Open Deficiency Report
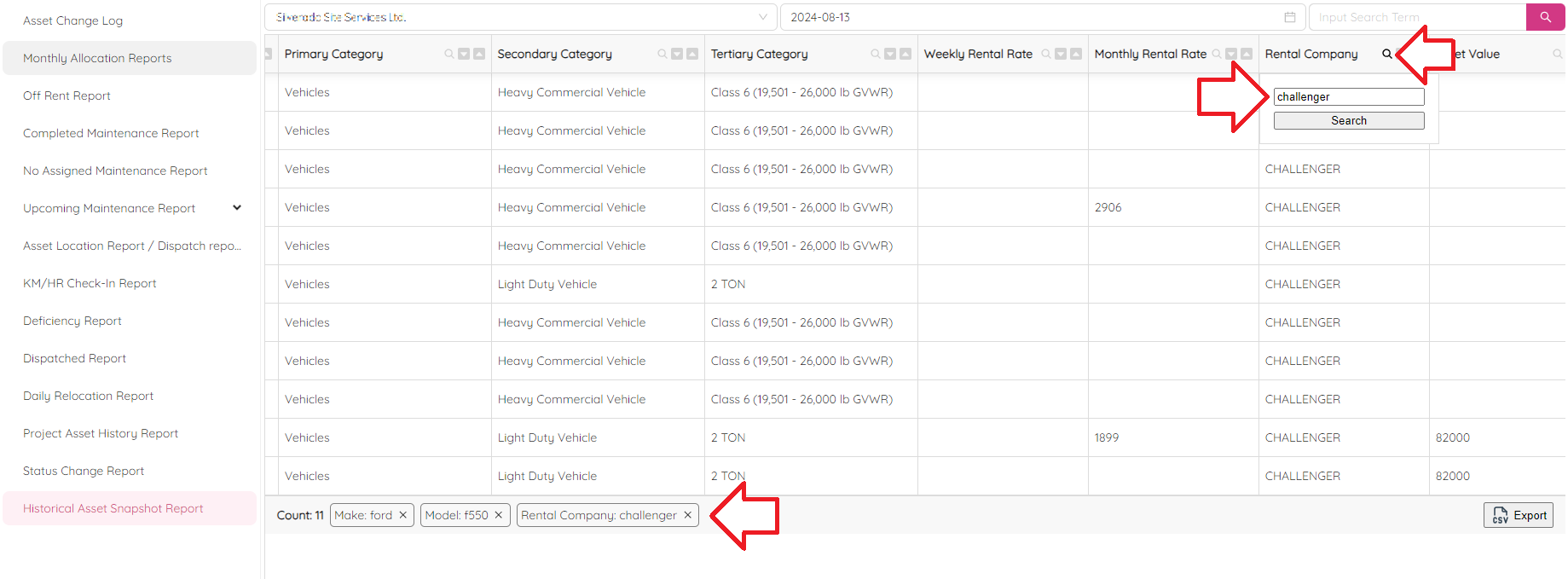Screen dimensions: 1568x579 (x=130, y=321)
